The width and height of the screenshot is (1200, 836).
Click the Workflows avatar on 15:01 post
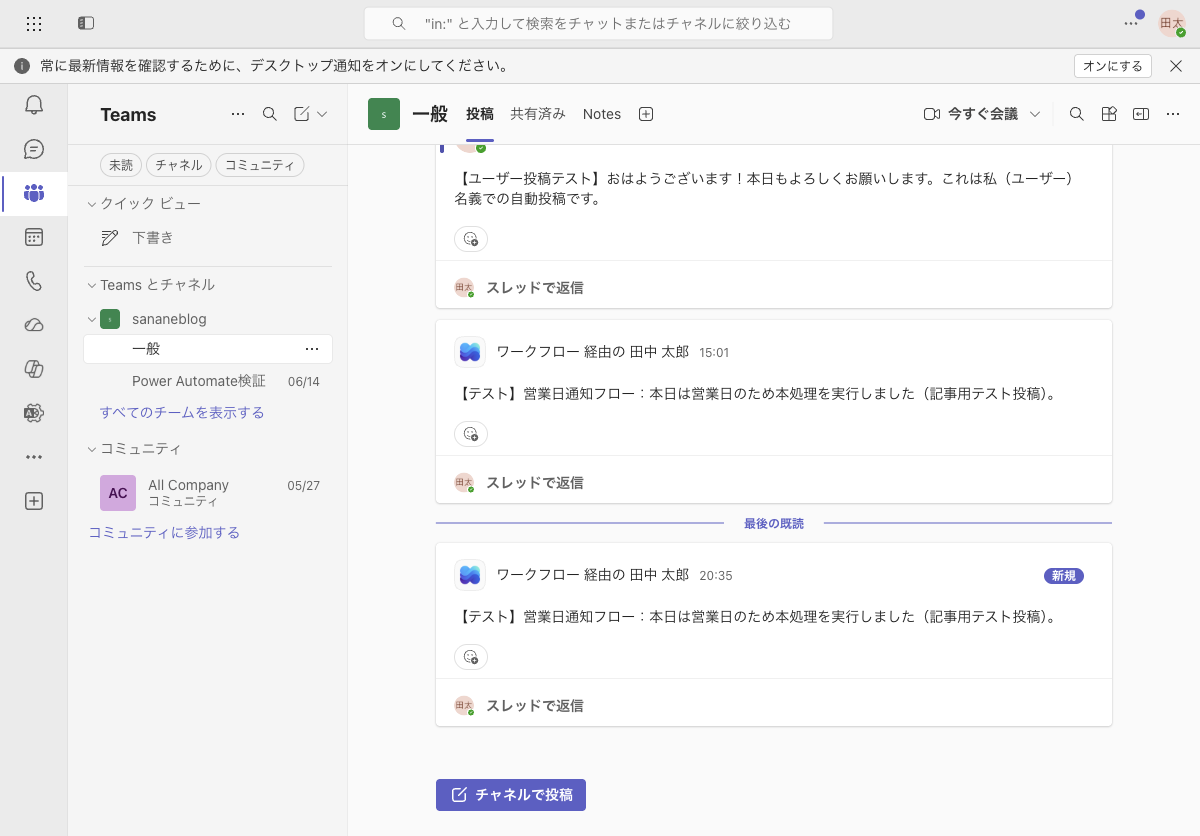click(x=470, y=352)
